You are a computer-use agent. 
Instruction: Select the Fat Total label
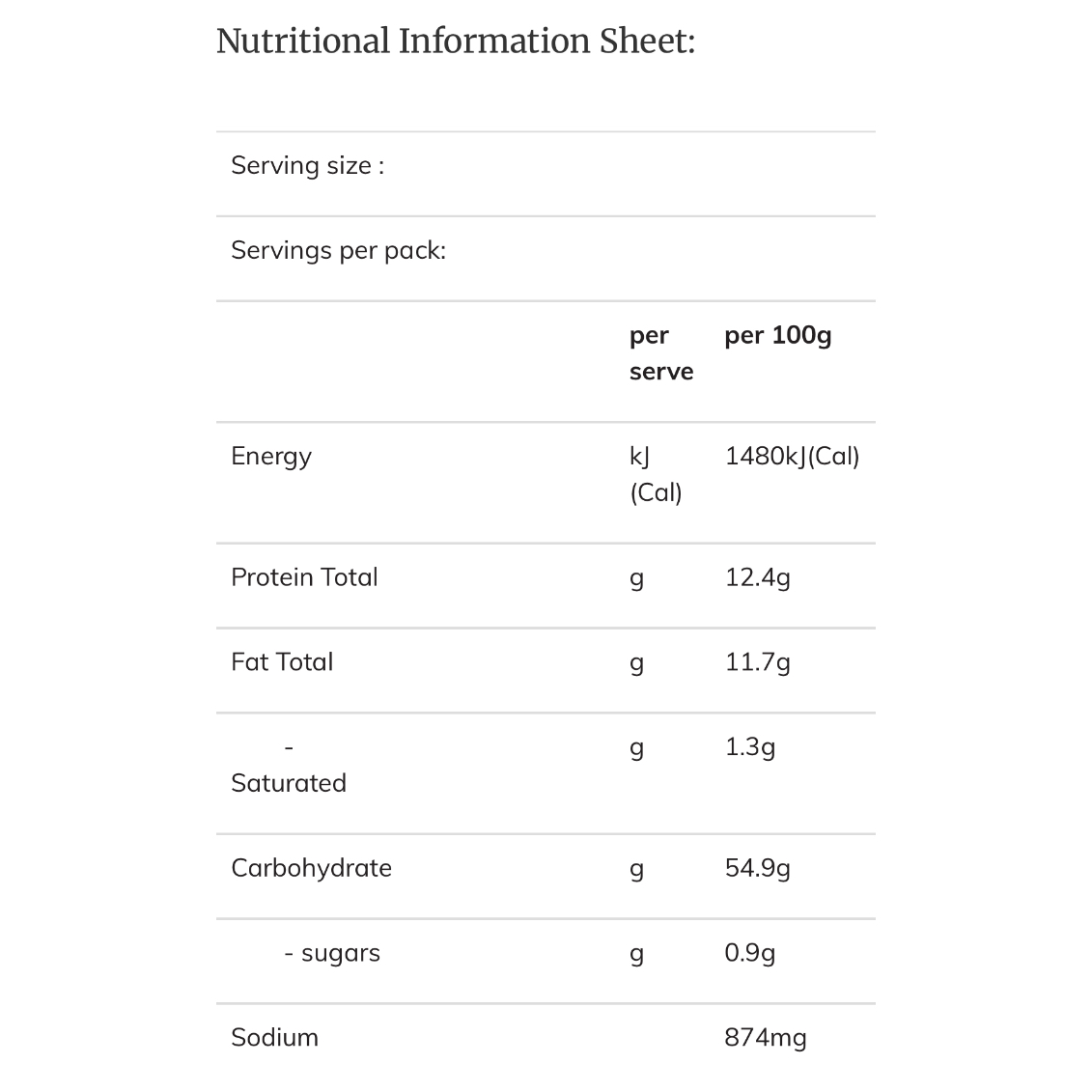pyautogui.click(x=282, y=662)
